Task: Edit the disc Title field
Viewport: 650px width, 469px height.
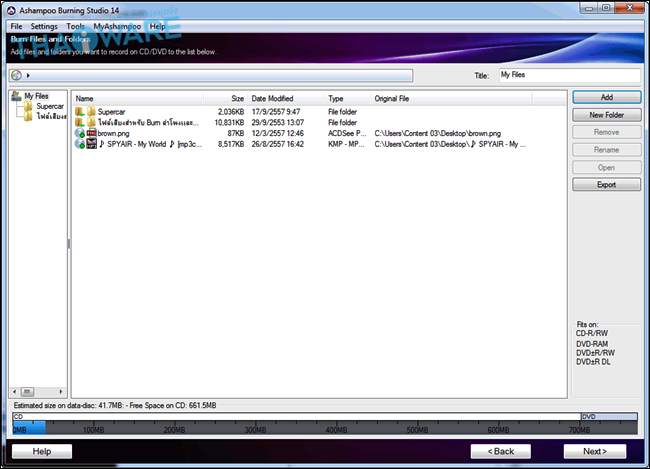Action: click(570, 75)
